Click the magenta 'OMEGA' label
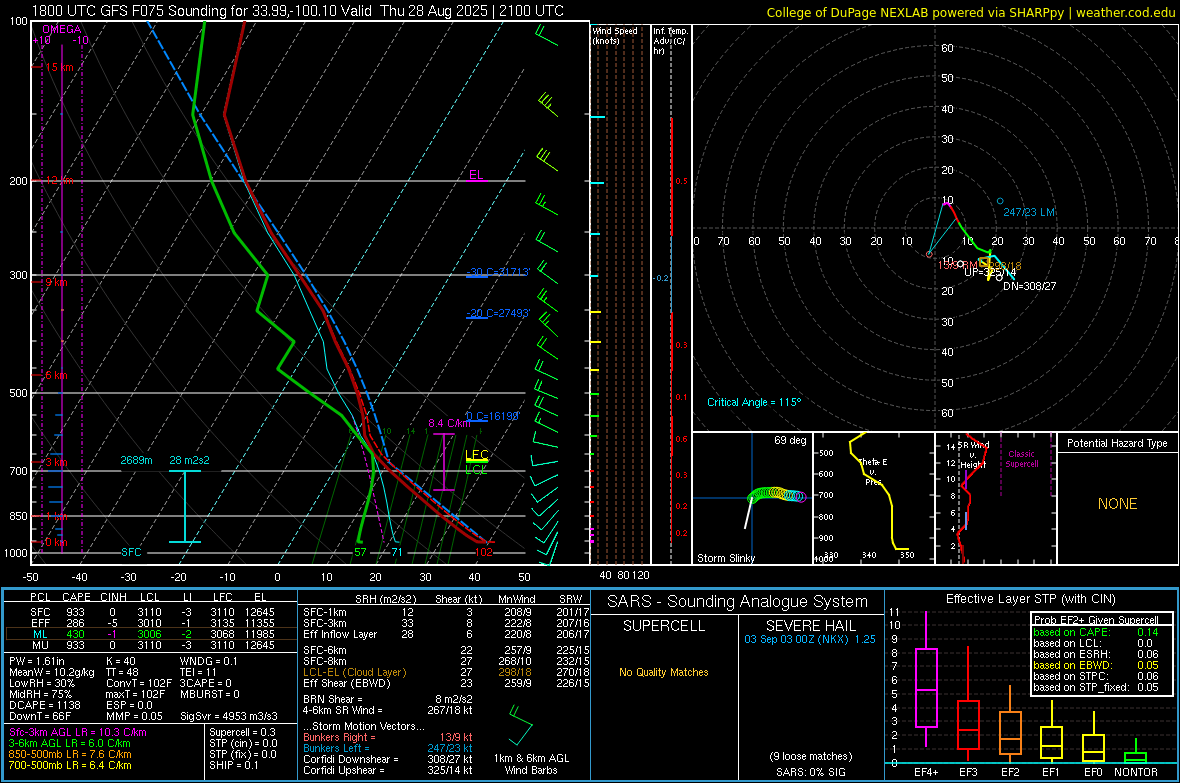The width and height of the screenshot is (1180, 783). (62, 29)
